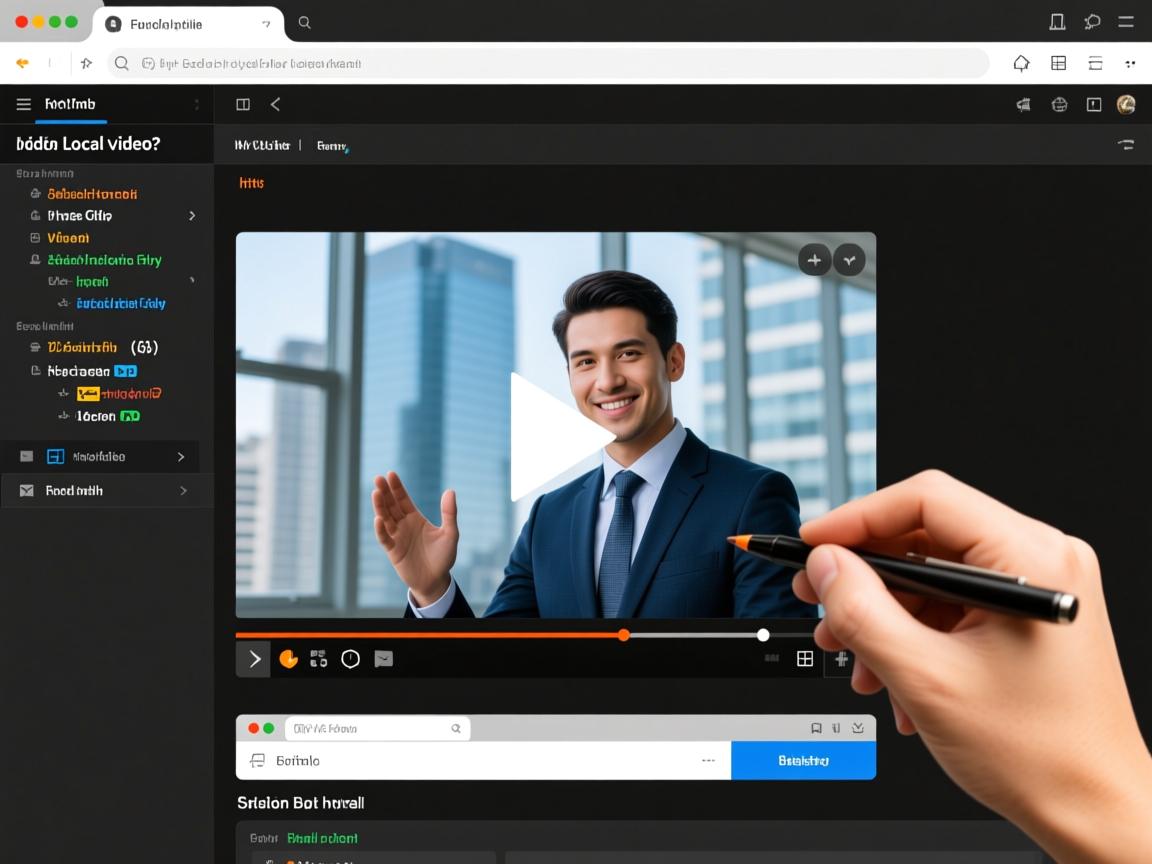Click the clock icon in the player controls
1152x864 pixels.
pos(350,659)
